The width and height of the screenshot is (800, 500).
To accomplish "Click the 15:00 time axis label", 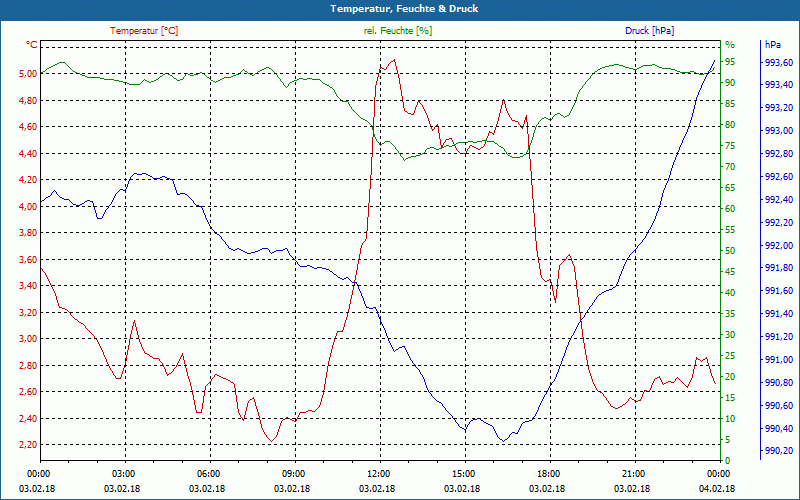I will point(465,473).
